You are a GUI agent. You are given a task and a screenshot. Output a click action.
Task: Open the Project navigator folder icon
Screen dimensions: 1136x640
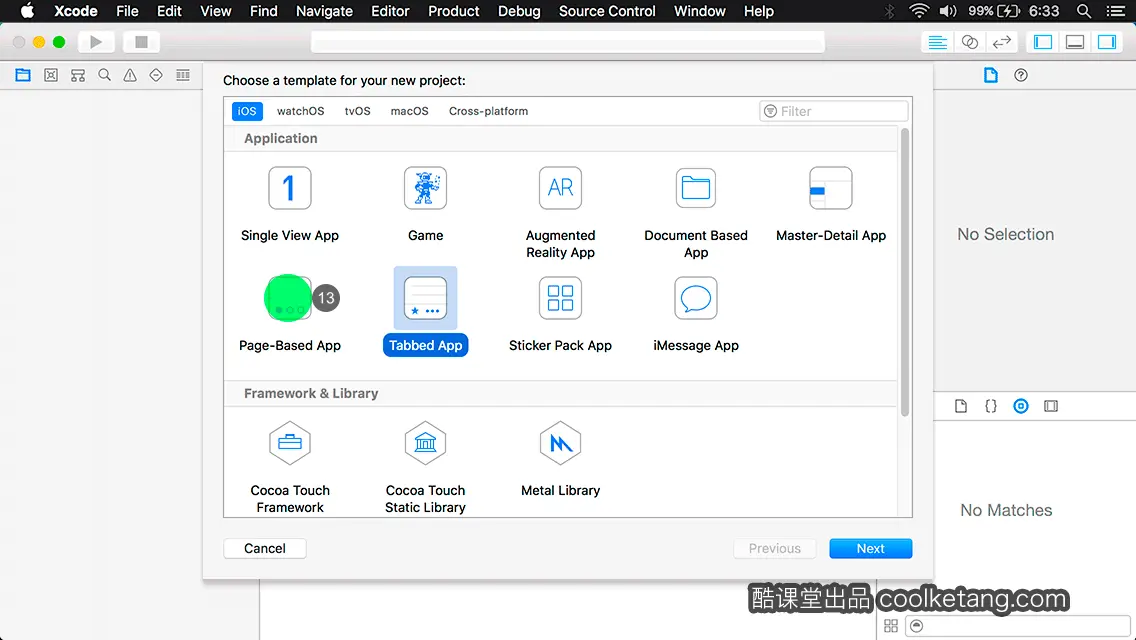point(23,75)
